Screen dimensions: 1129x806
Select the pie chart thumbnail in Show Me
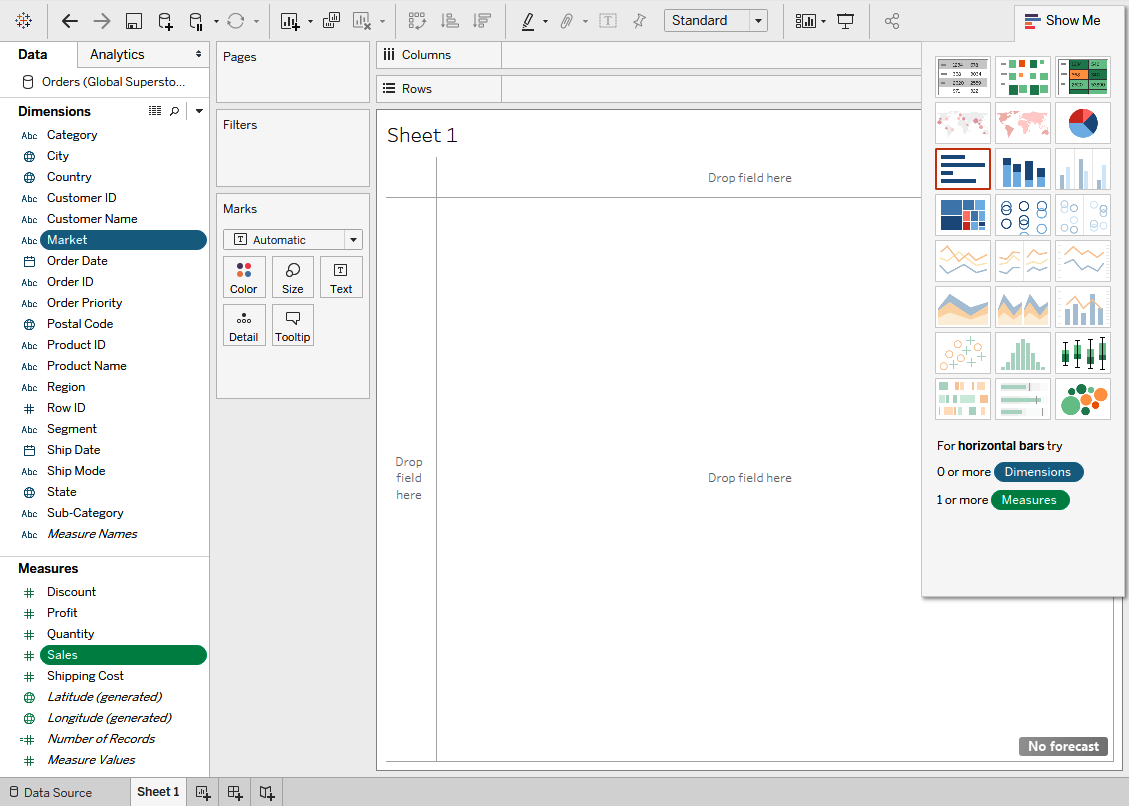point(1082,123)
